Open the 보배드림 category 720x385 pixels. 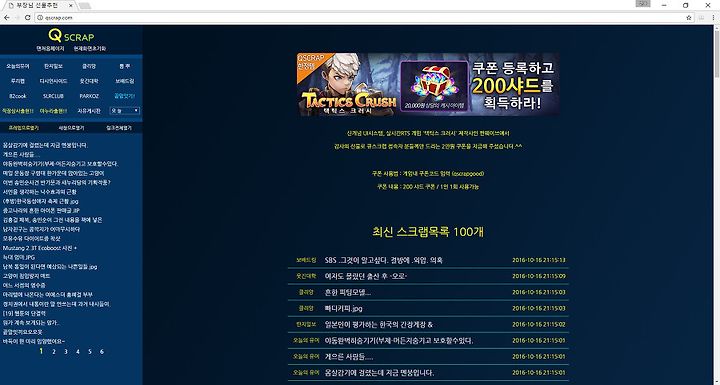coord(124,81)
